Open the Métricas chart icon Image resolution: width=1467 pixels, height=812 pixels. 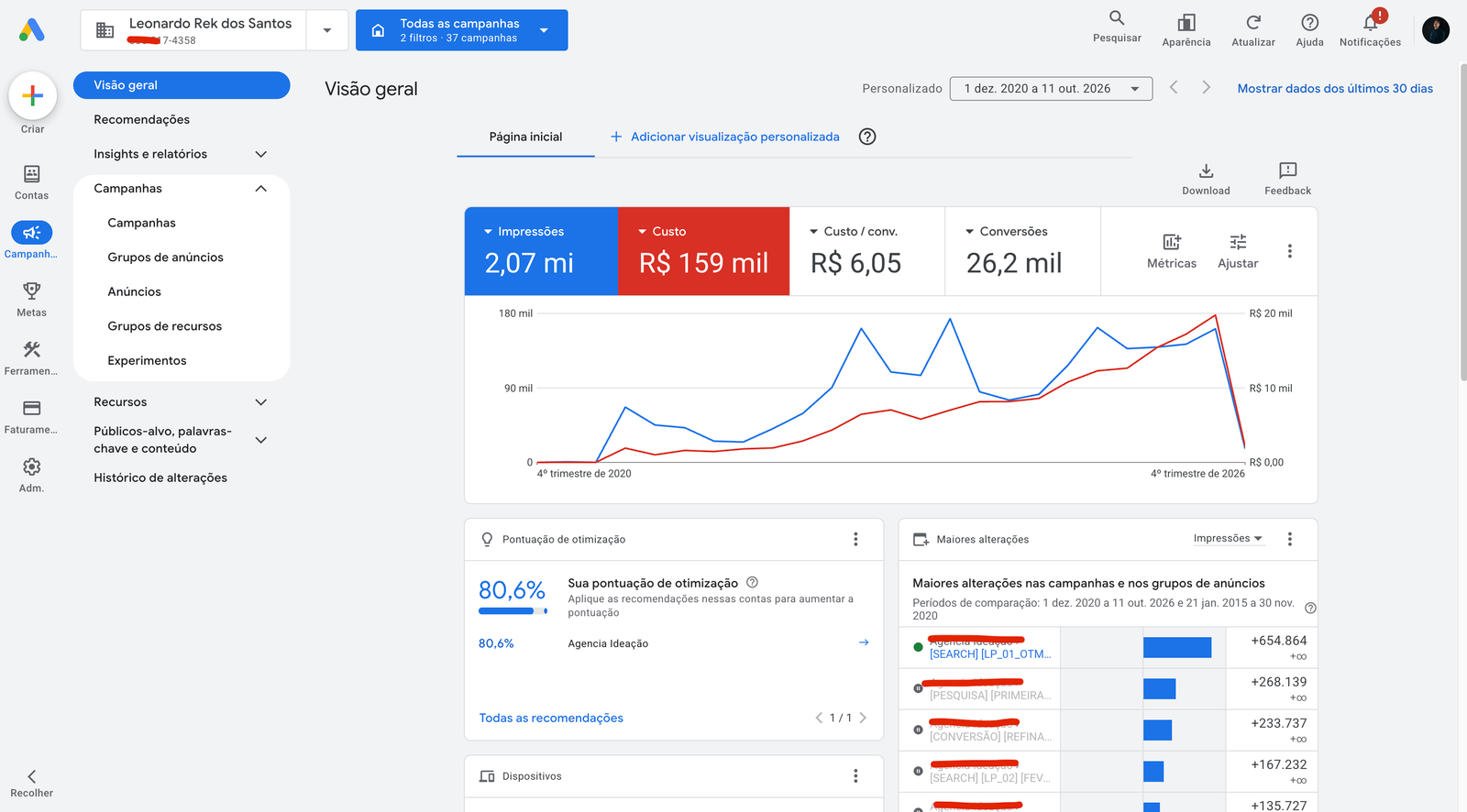tap(1172, 242)
